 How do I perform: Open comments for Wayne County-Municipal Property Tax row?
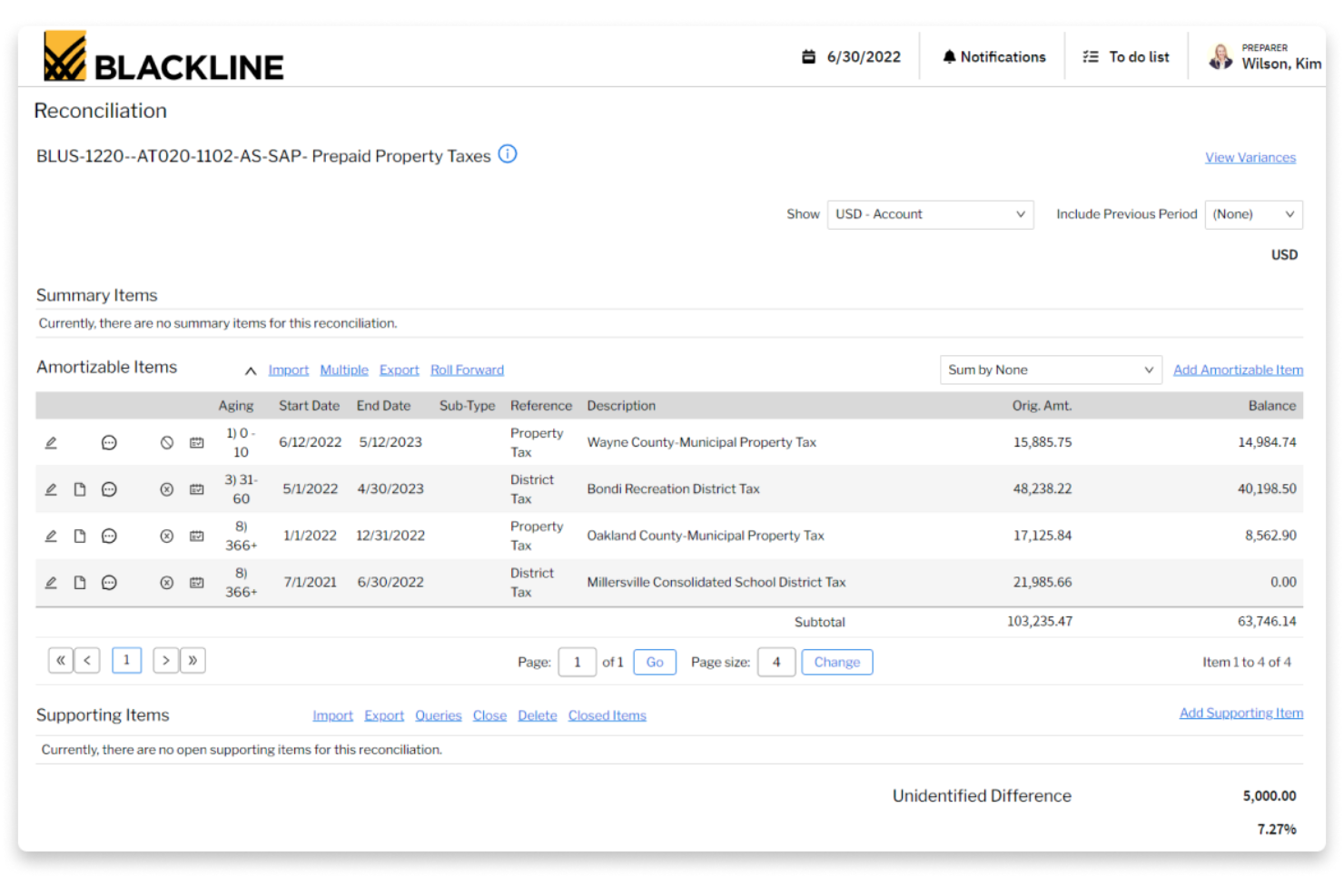(109, 443)
